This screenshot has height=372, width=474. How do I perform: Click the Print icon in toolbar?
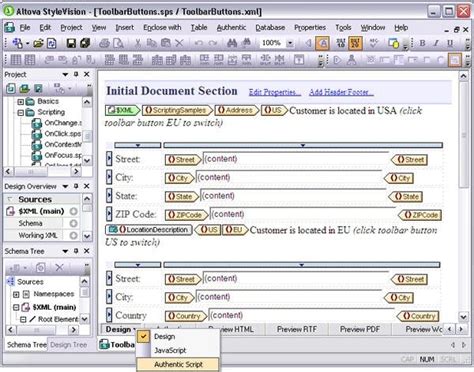tap(105, 43)
